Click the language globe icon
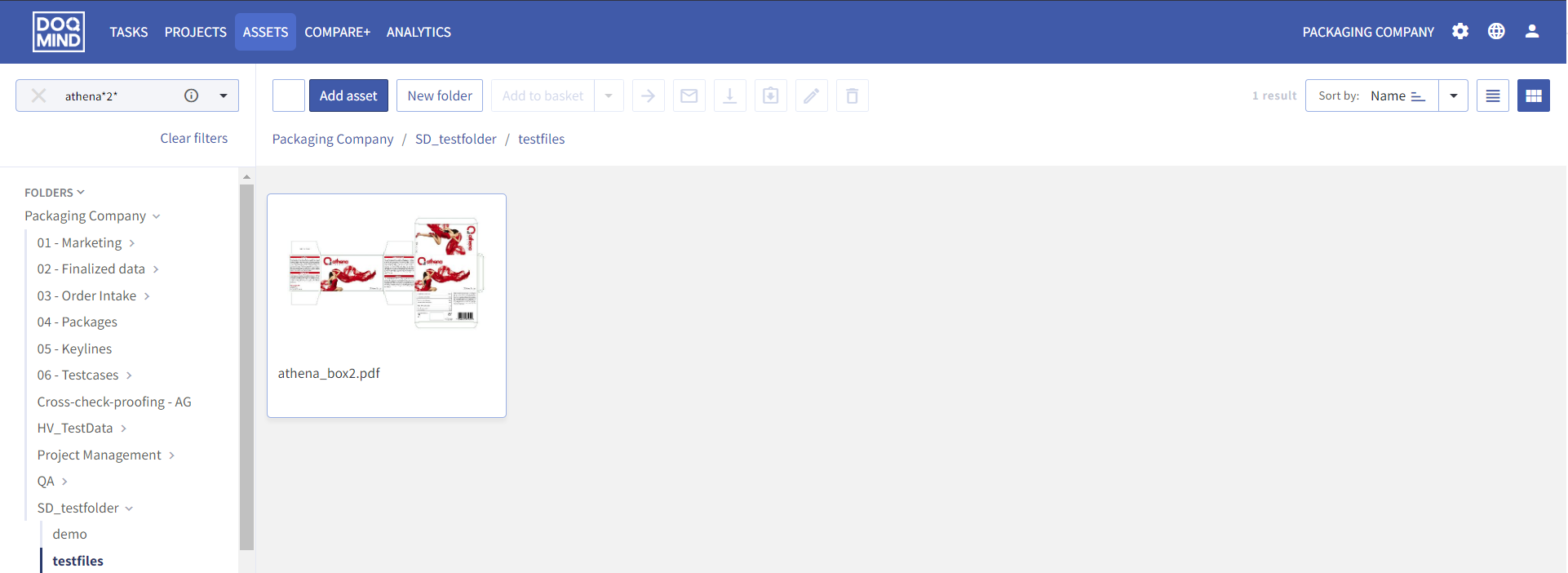1568x573 pixels. tap(1496, 31)
